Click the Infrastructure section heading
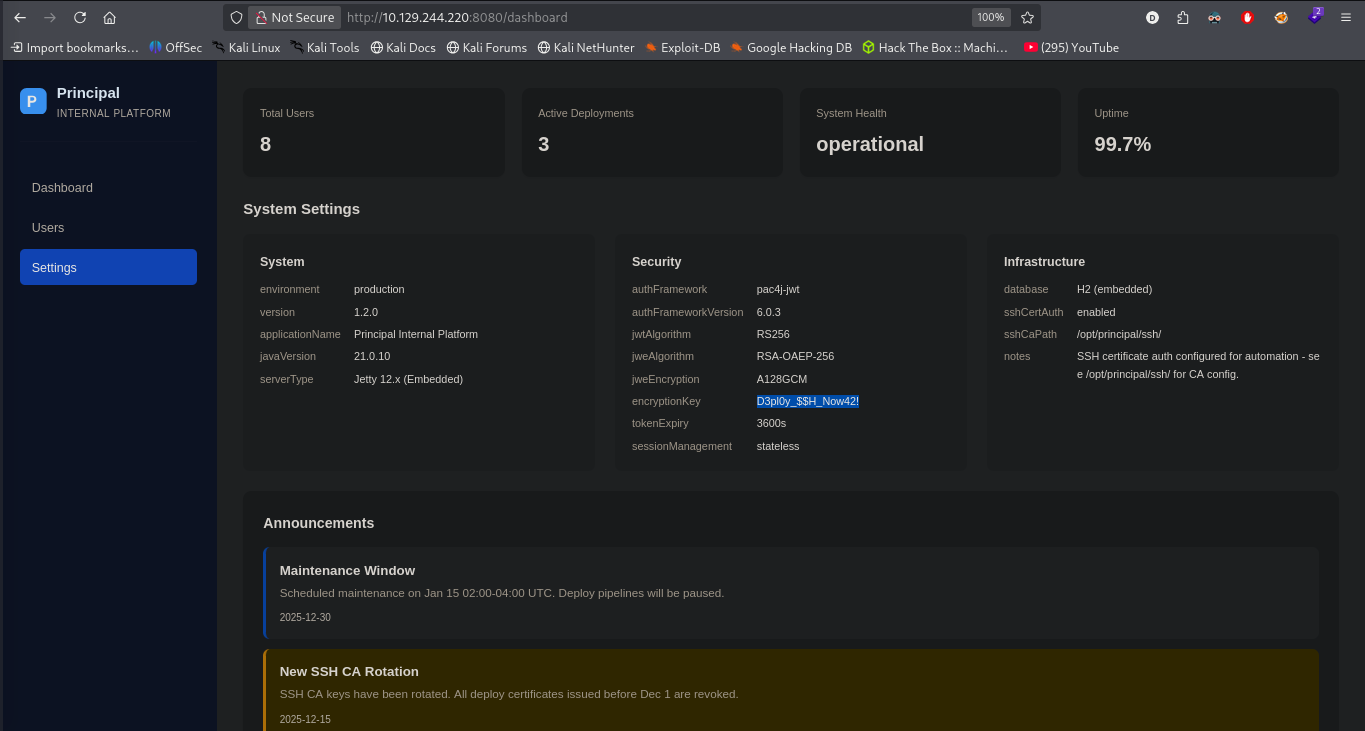1365x731 pixels. 1044,262
